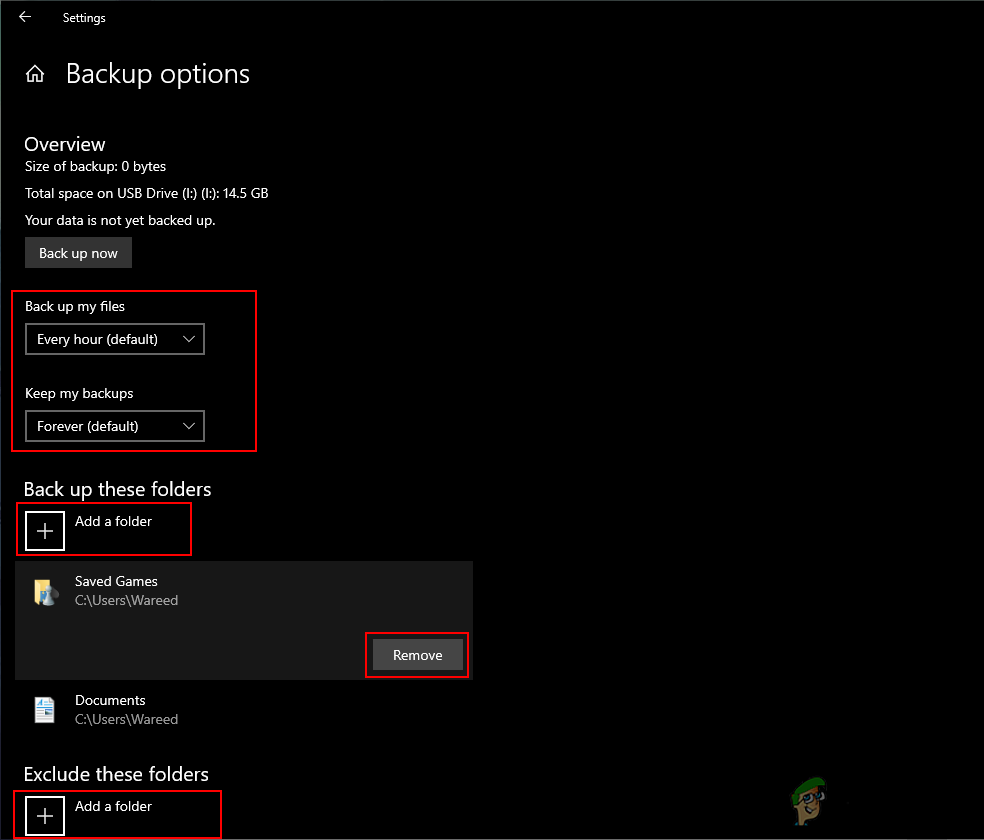Remove Saved Games from the backup list

tap(417, 655)
